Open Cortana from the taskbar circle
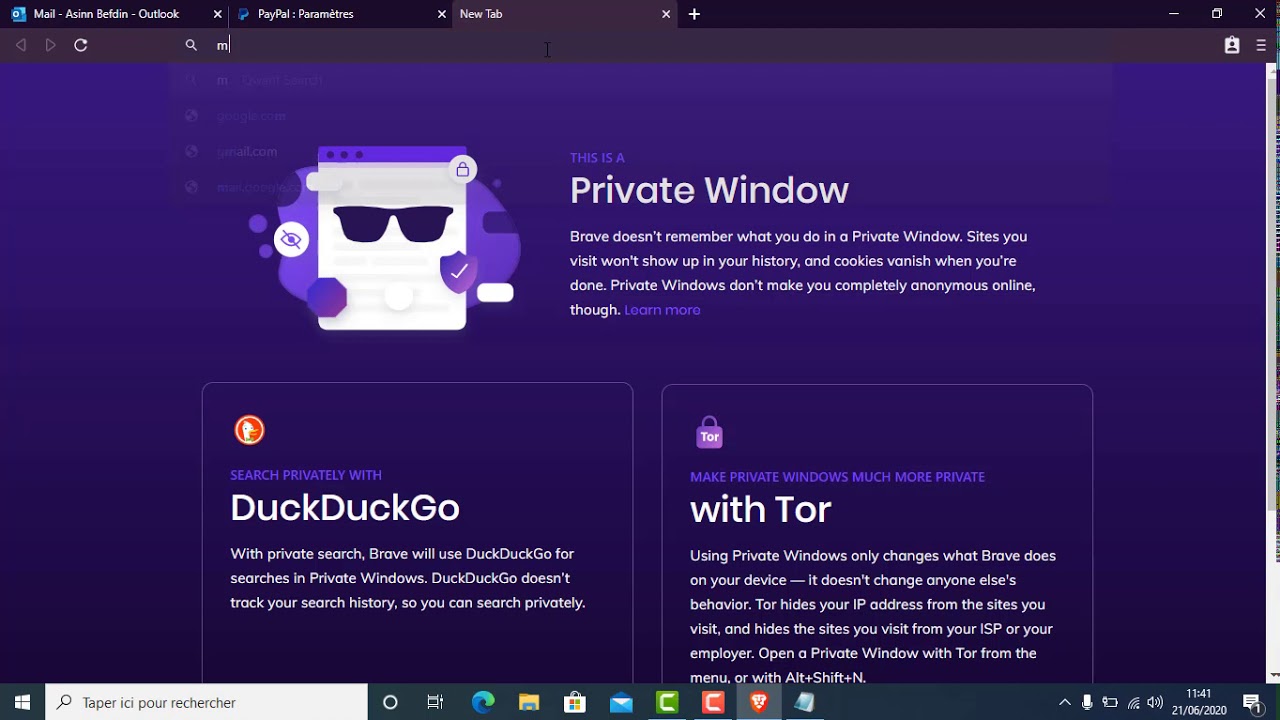 tap(390, 702)
